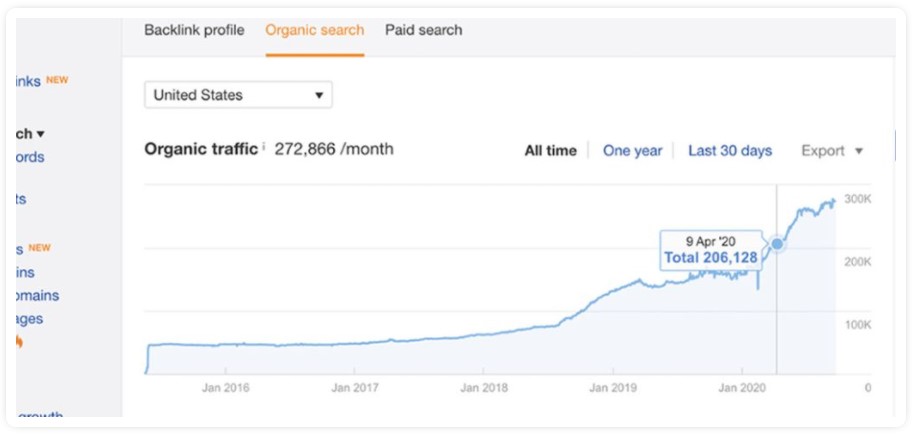Show the Last 30 days range
Screen dimensions: 916x435
tap(729, 150)
